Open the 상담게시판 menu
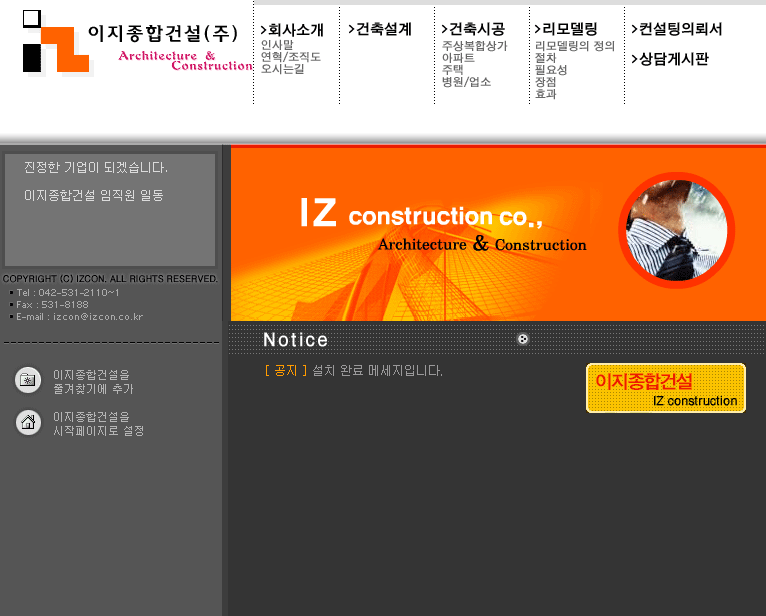This screenshot has width=766, height=616. click(670, 59)
